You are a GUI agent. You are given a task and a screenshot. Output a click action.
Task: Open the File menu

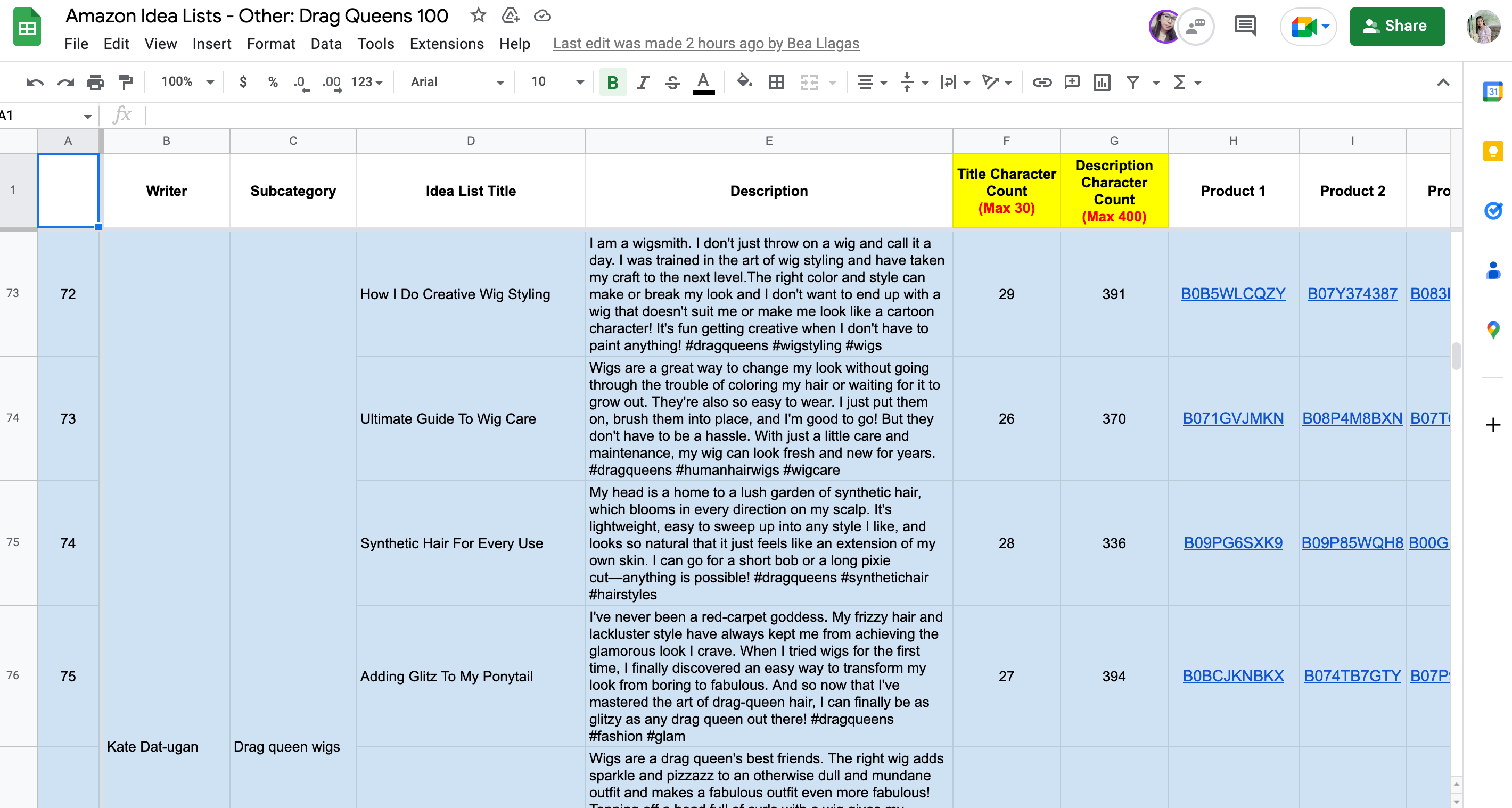point(76,44)
